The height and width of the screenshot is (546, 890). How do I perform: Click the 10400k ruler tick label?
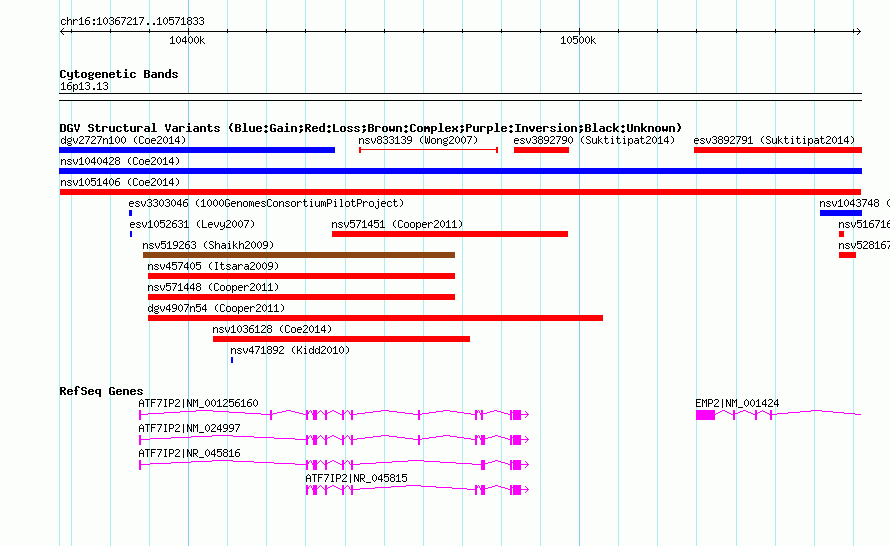click(x=187, y=40)
